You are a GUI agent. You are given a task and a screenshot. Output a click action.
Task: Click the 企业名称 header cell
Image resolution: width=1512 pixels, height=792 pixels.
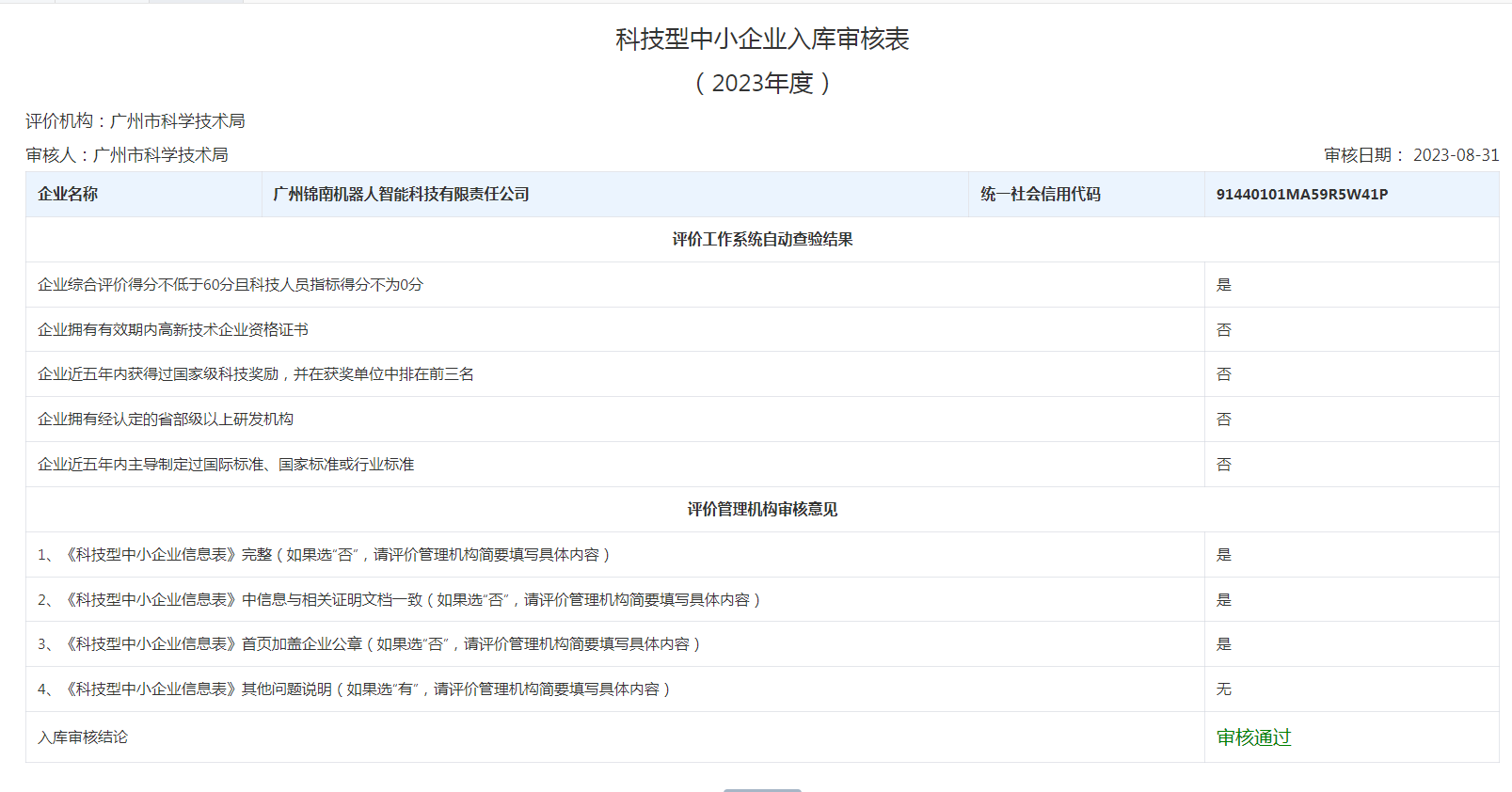tap(68, 195)
